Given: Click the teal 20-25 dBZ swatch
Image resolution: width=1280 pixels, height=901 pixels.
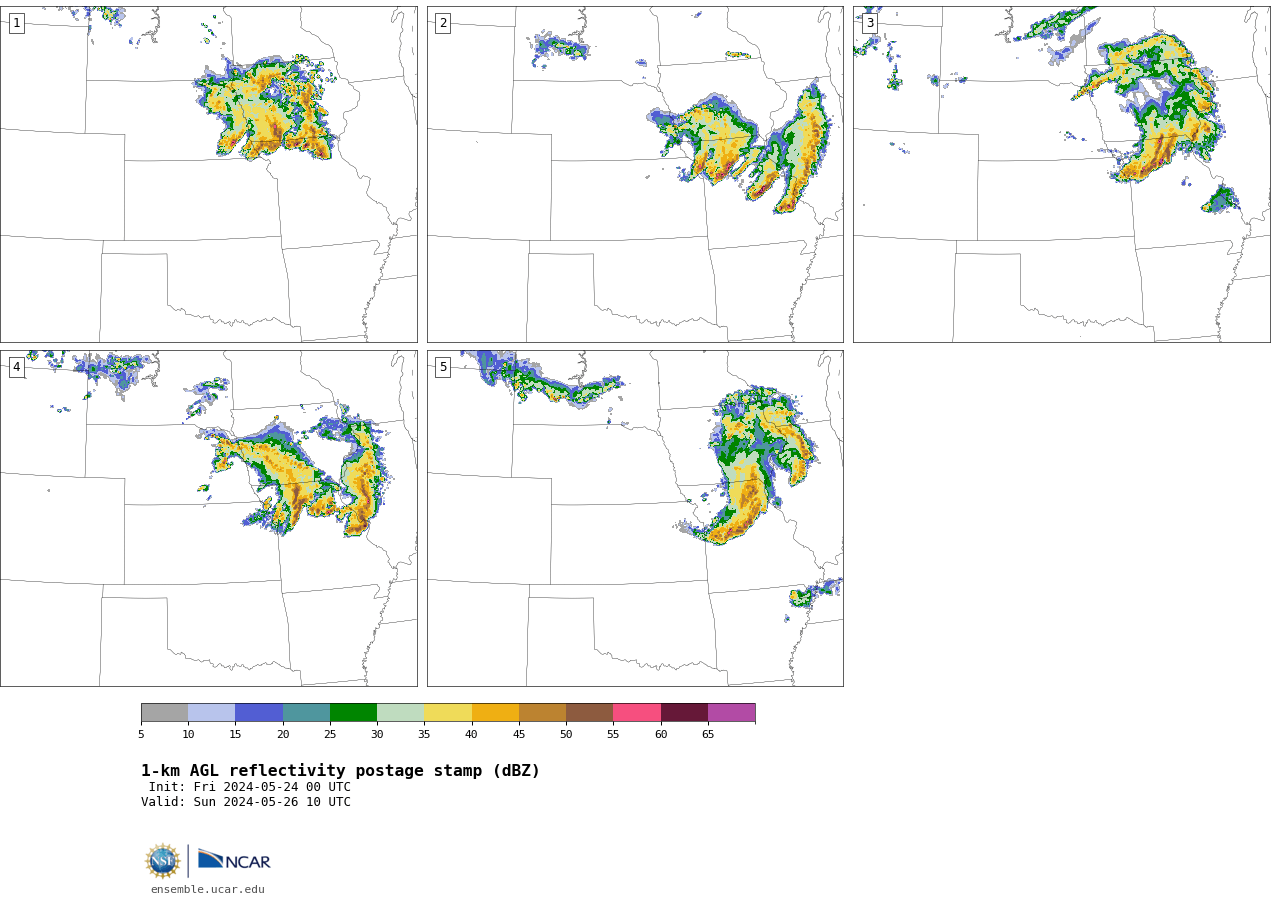Looking at the screenshot, I should click(x=306, y=713).
